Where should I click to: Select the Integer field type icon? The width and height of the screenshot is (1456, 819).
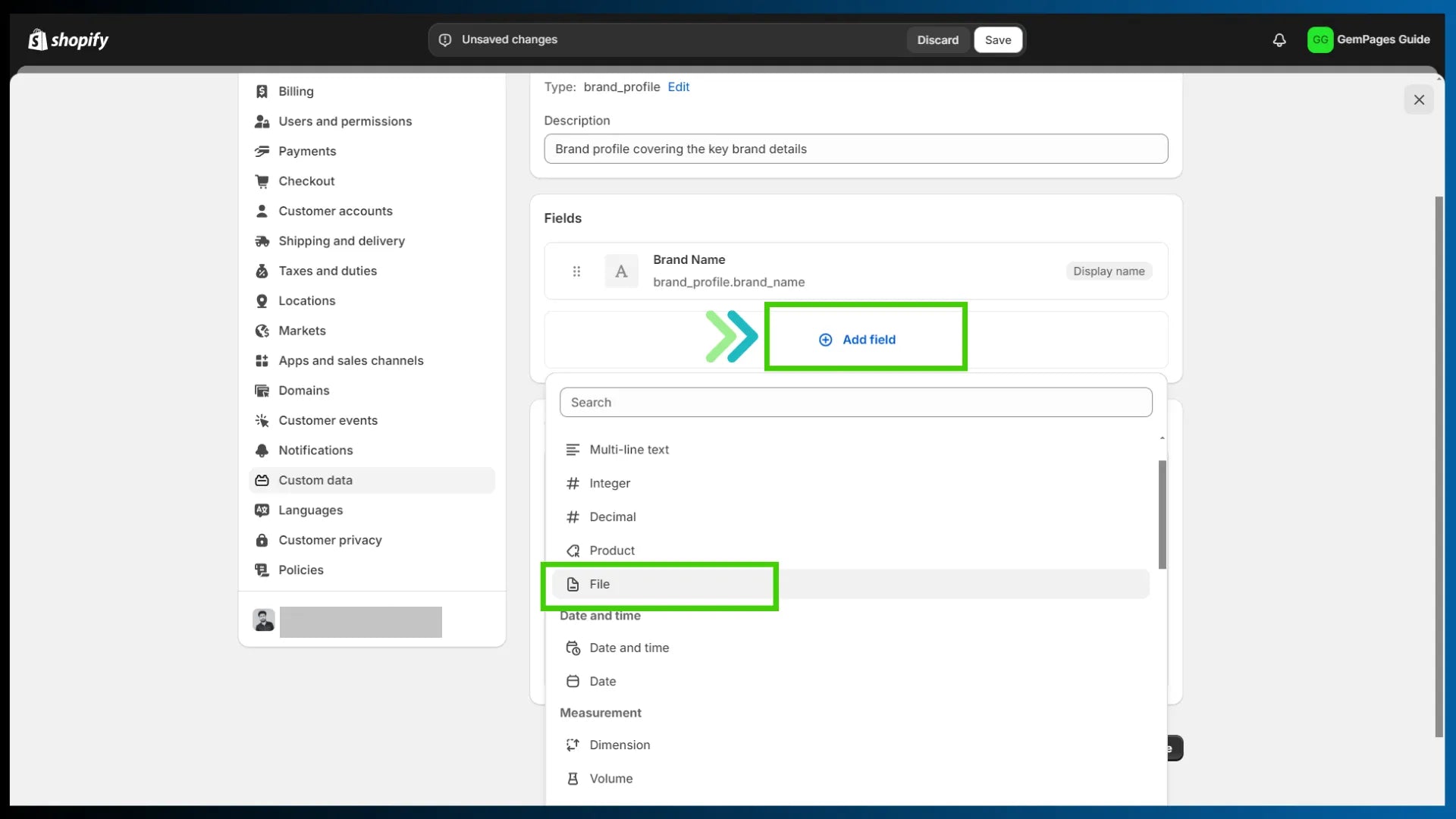(573, 483)
